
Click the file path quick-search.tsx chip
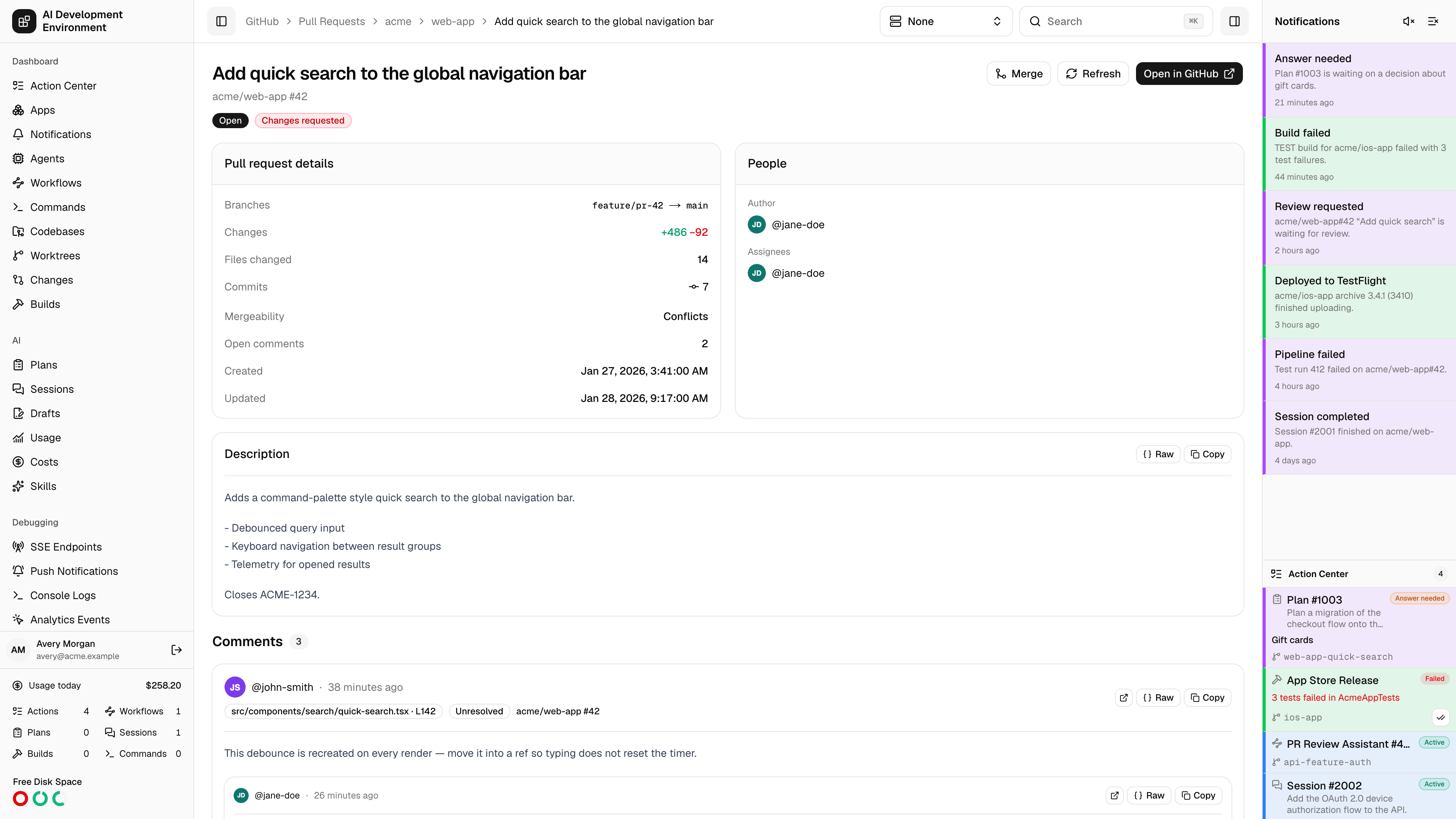[334, 712]
